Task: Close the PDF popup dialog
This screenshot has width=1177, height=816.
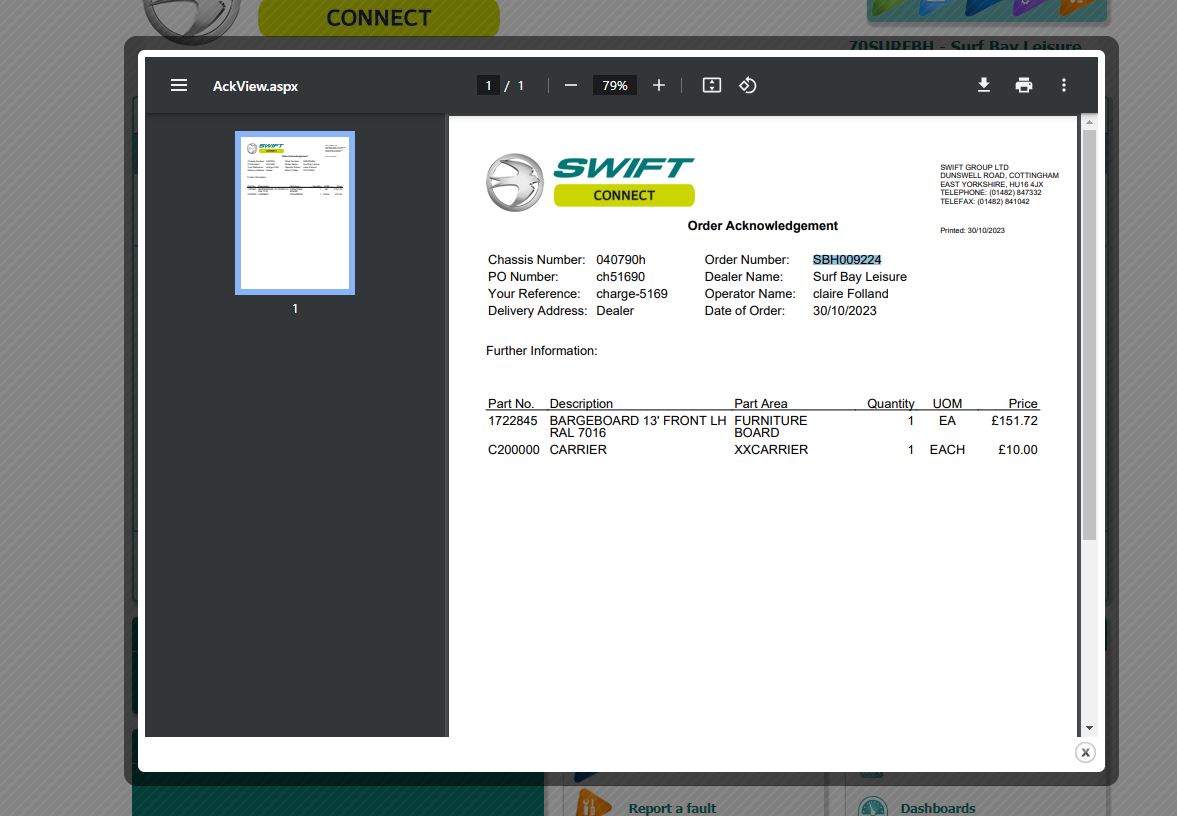Action: 1085,752
